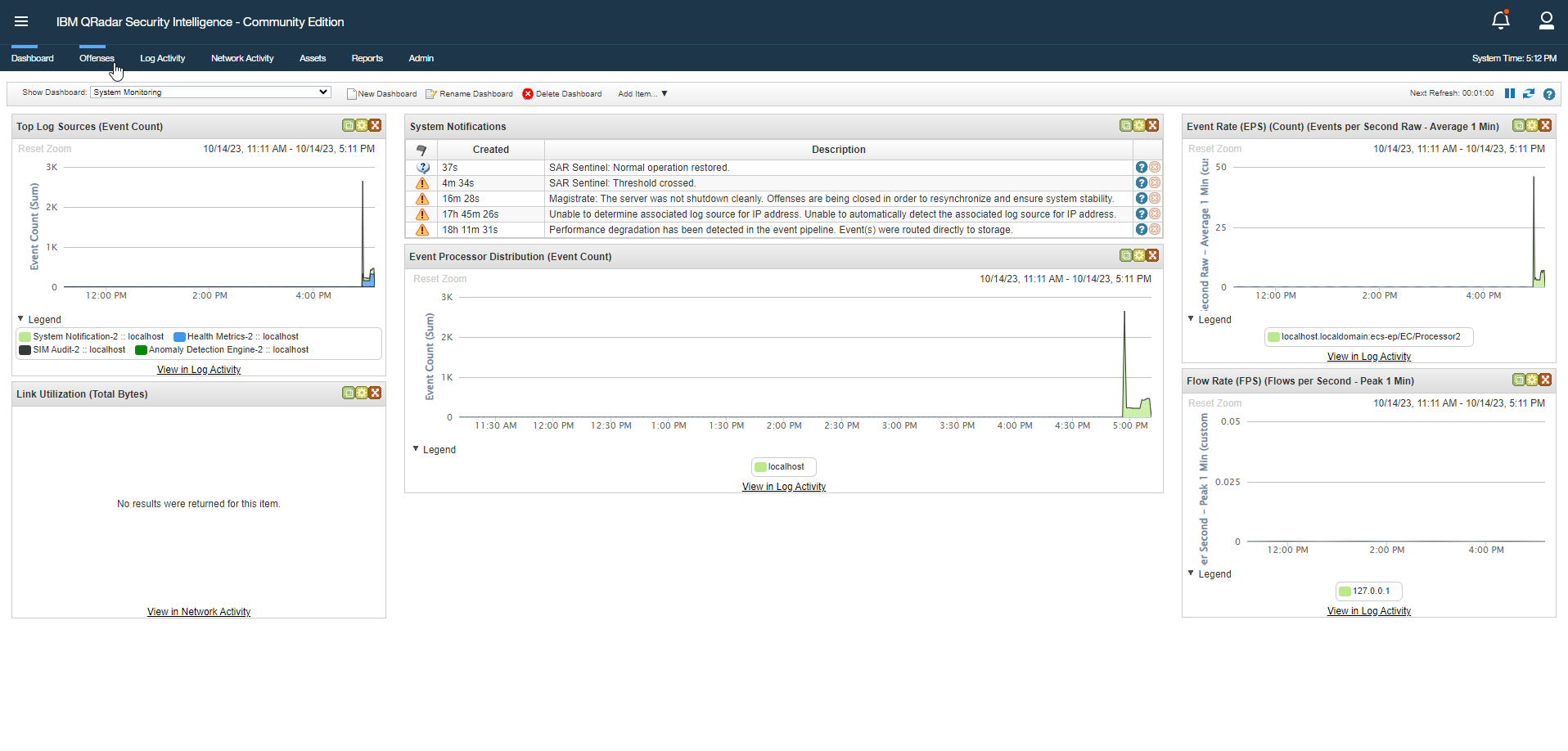Pause the dashboard auto-refresh
Viewport: 1568px width, 751px height.
1510,93
